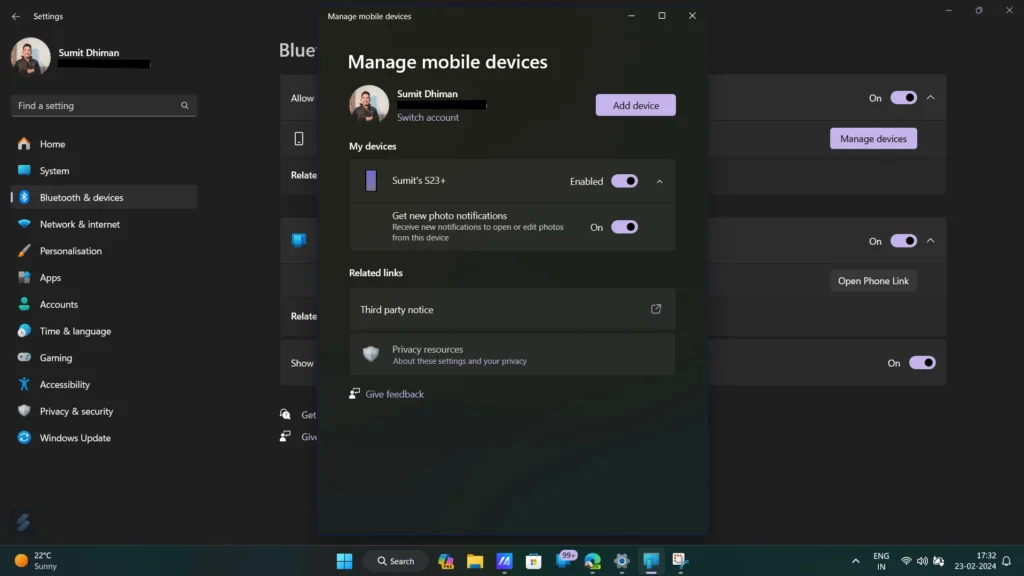Collapse the Phone Link section chevron
1024x576 pixels.
931,241
